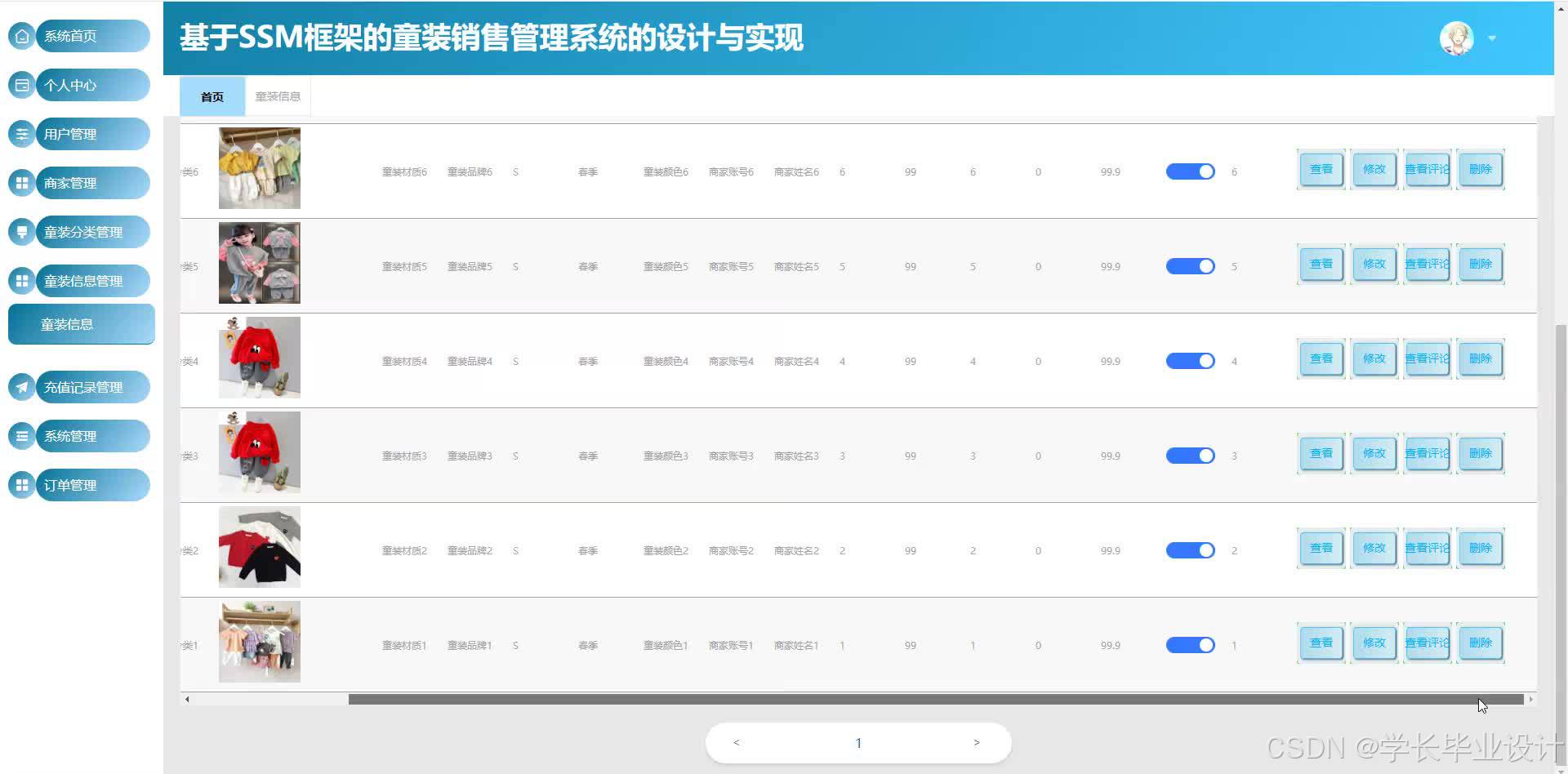Viewport: 1568px width, 774px height.
Task: Go to previous page with < arrow
Action: [737, 742]
